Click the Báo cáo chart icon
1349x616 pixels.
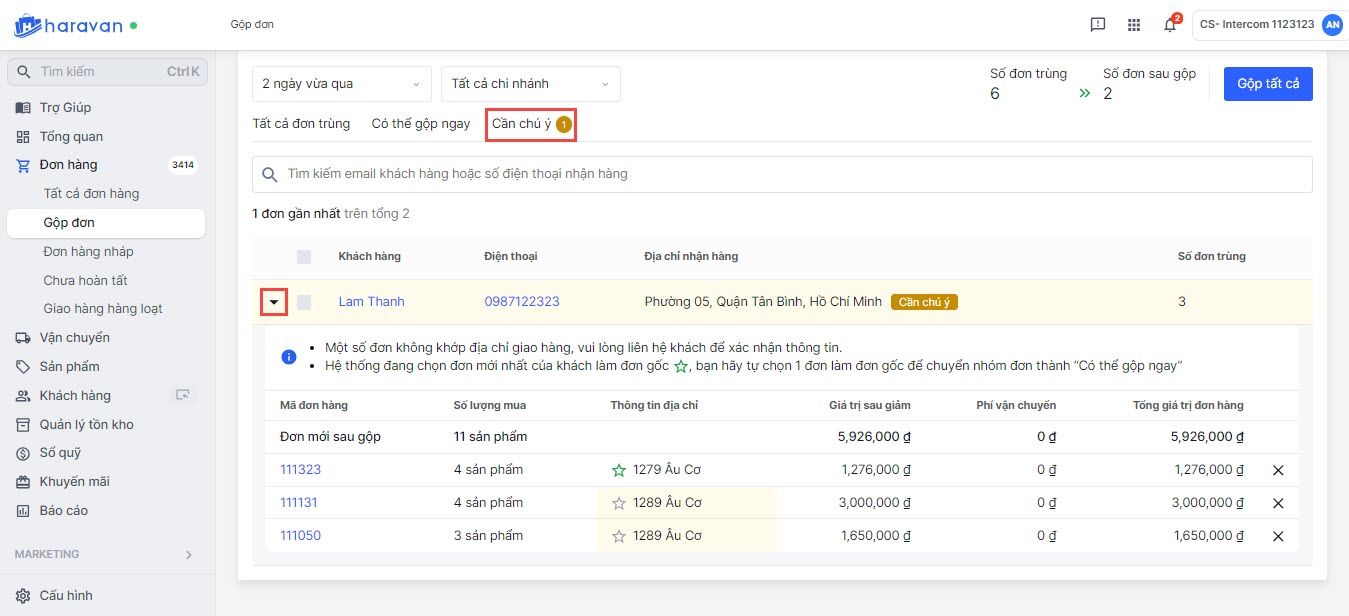tap(23, 511)
